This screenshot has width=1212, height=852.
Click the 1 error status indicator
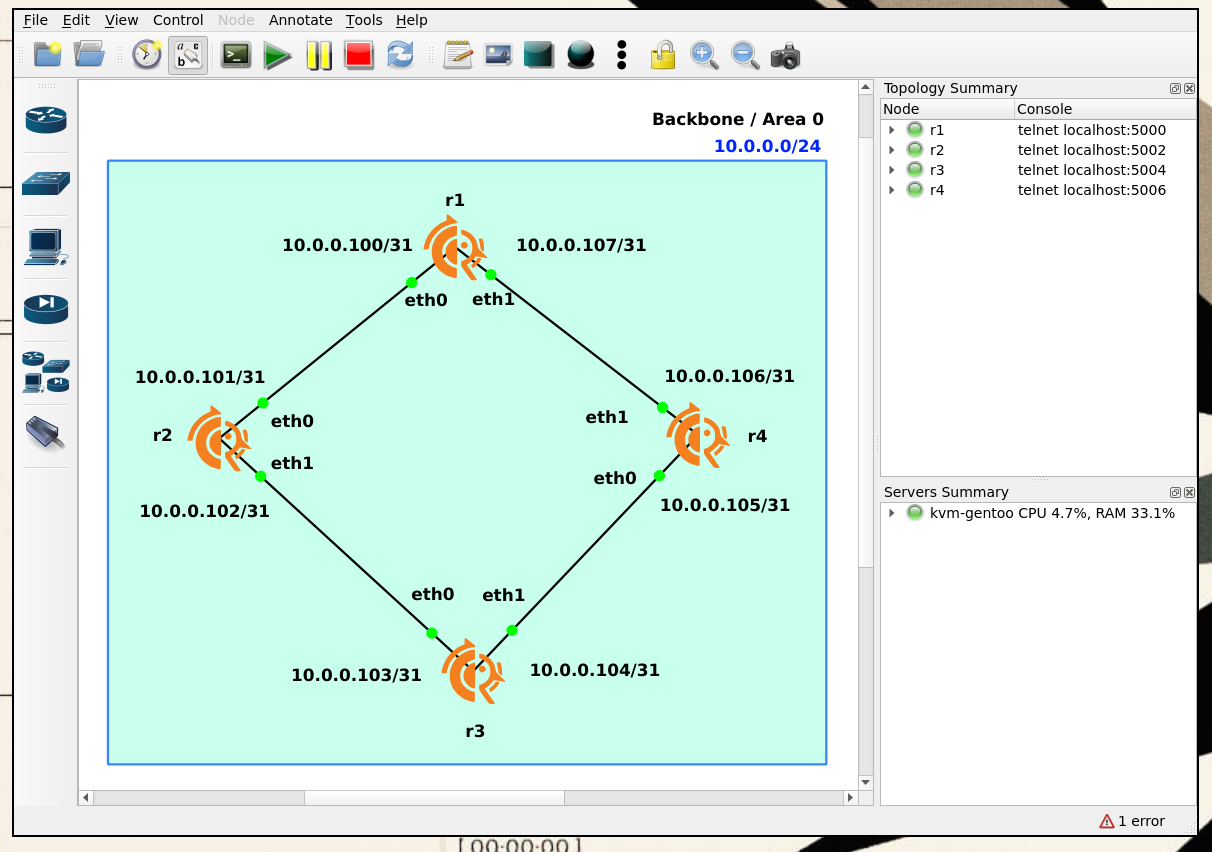1132,821
